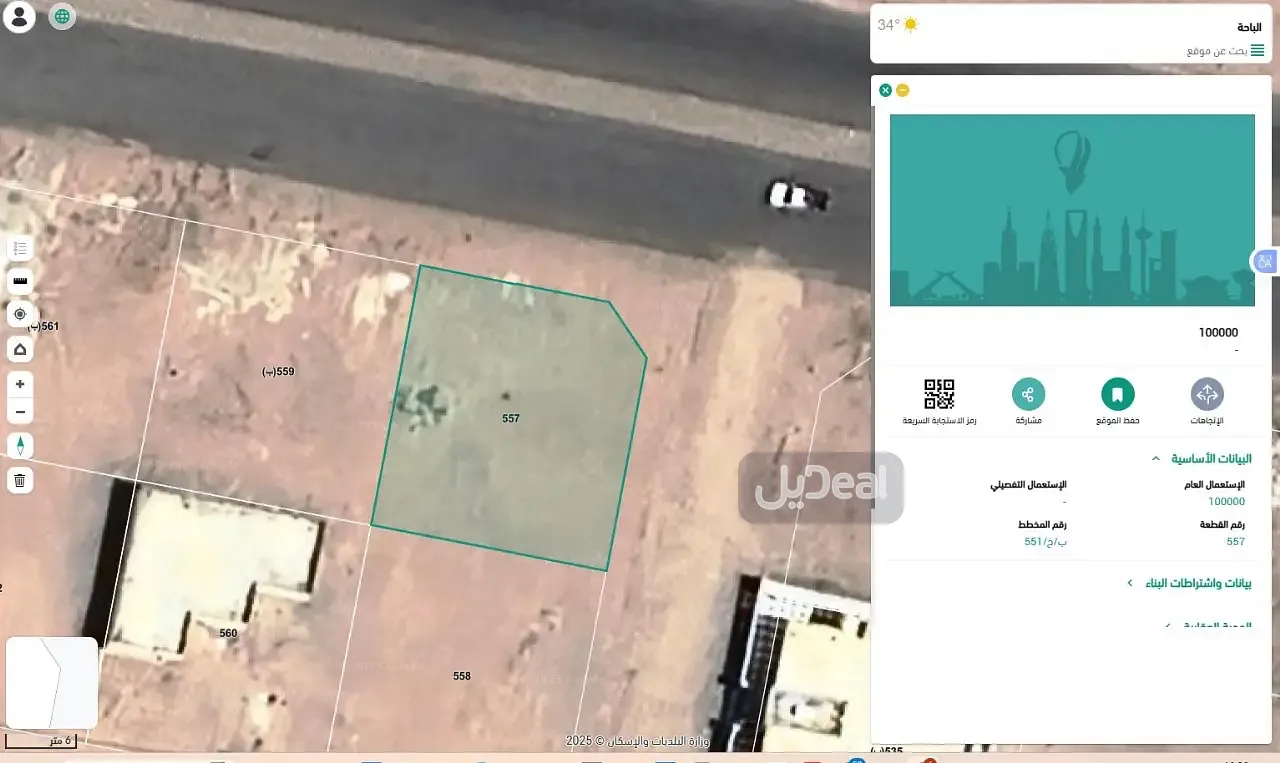Open the user profile icon
This screenshot has width=1280, height=763.
point(19,17)
